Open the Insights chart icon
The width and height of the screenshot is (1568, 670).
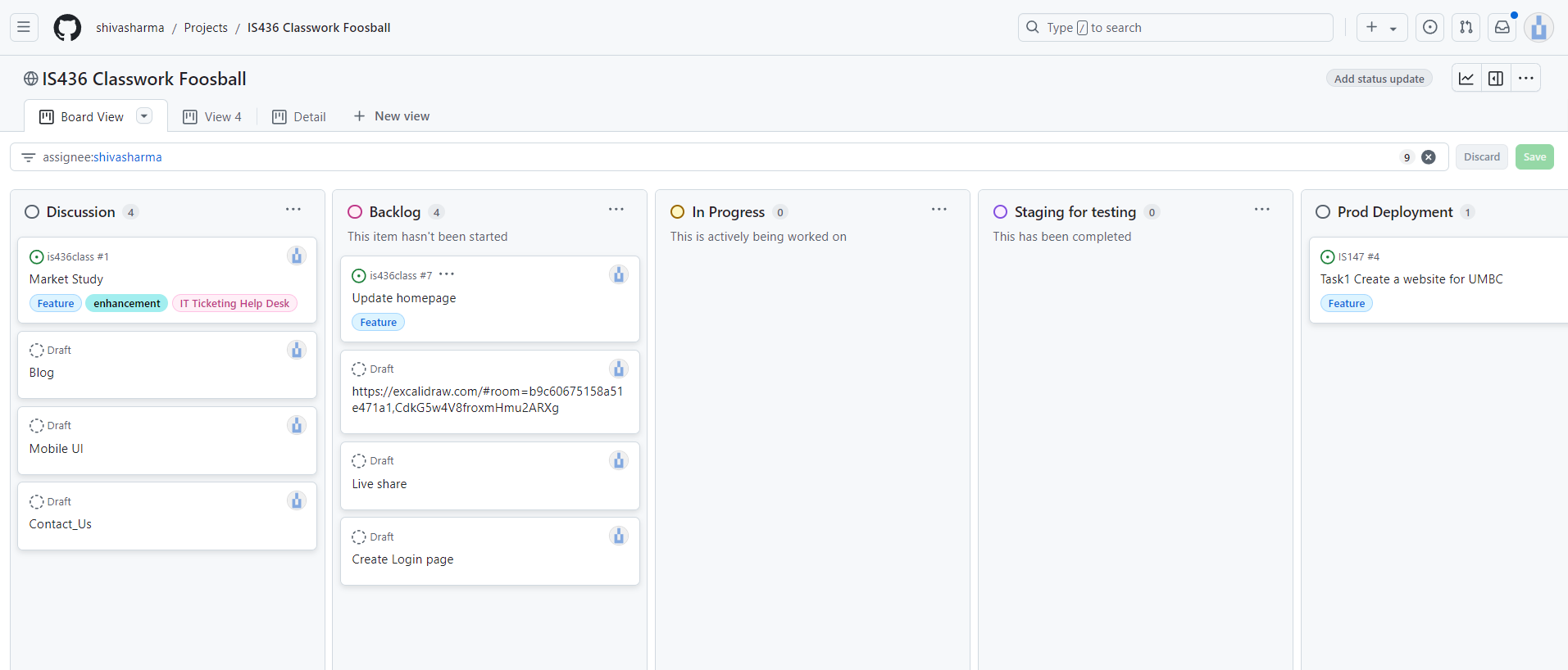[1466, 79]
